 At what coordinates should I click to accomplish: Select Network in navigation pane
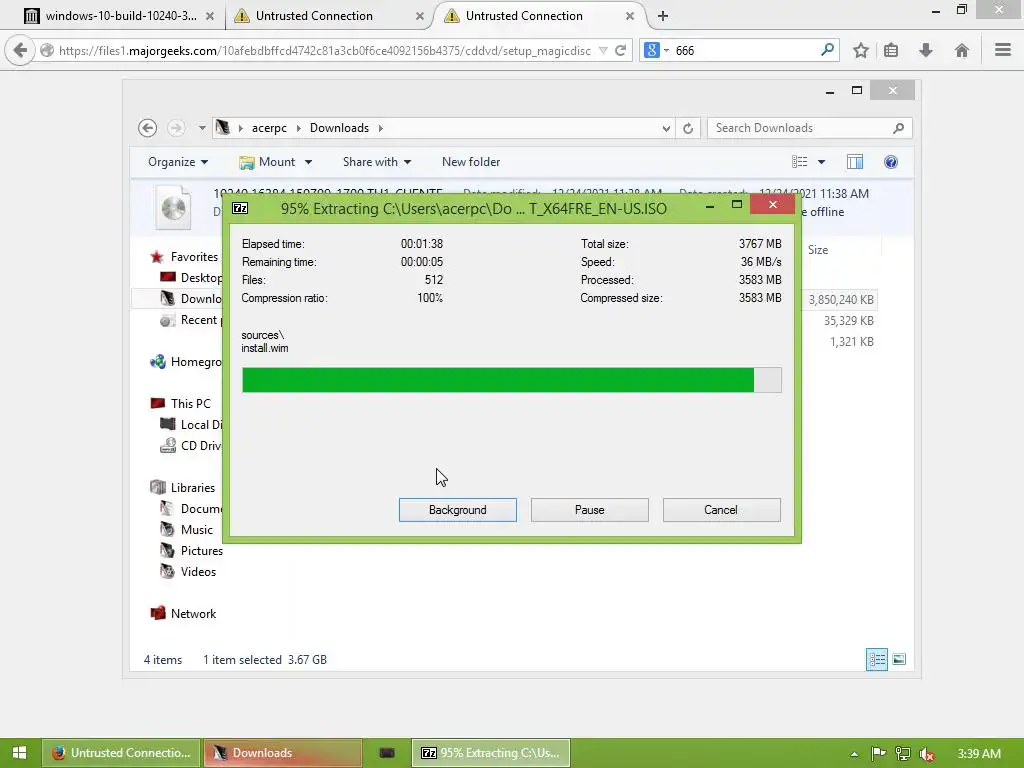coord(184,614)
